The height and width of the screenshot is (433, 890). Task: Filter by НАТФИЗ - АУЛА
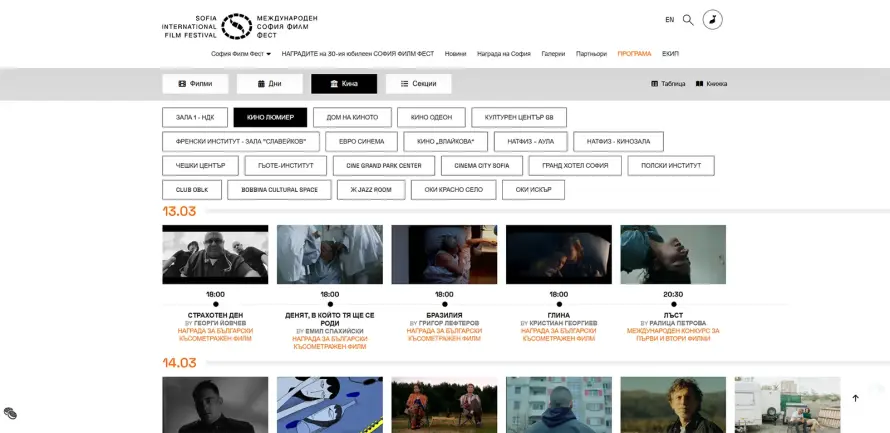530,142
